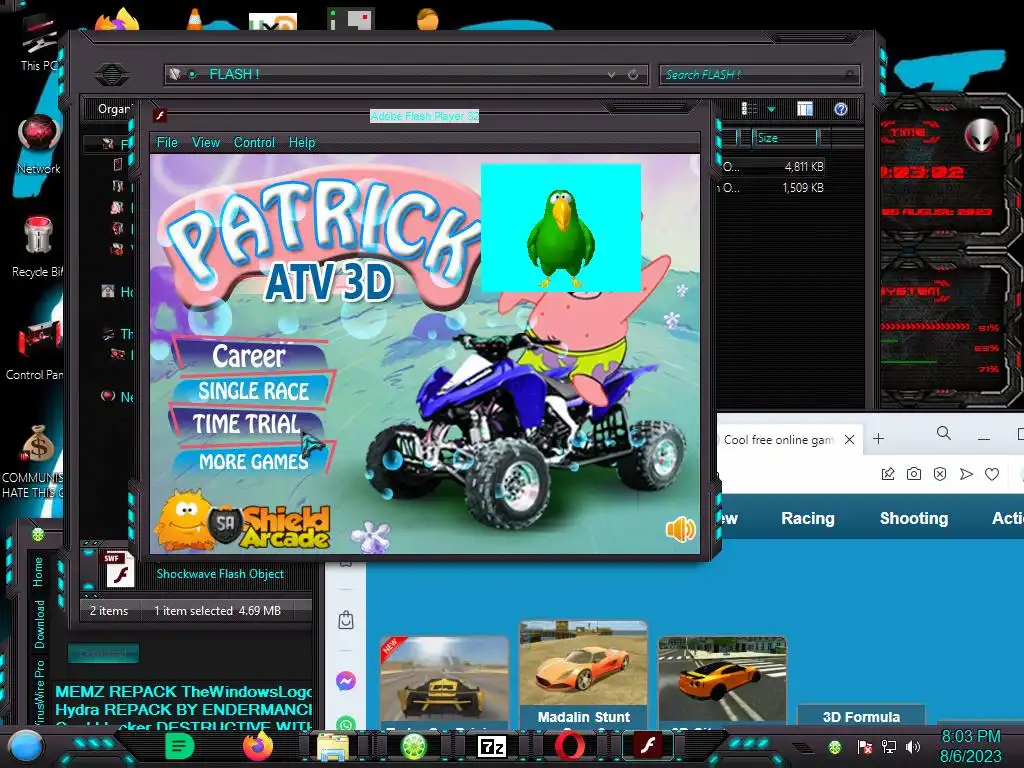Take a snapshot with Opera camera icon
The image size is (1024, 768).
coord(914,474)
